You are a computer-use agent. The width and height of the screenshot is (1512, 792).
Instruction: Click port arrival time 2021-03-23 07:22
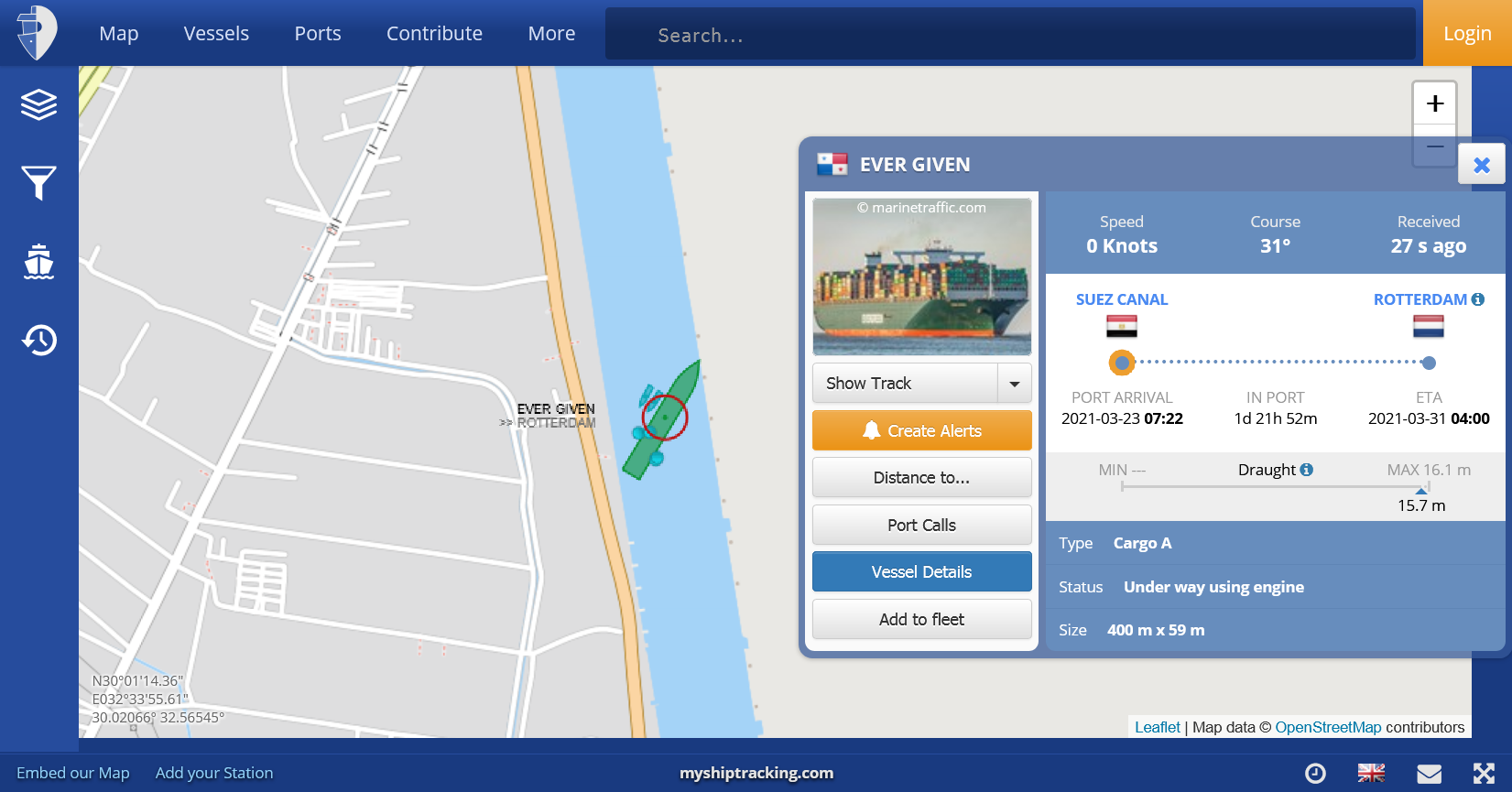click(x=1122, y=418)
